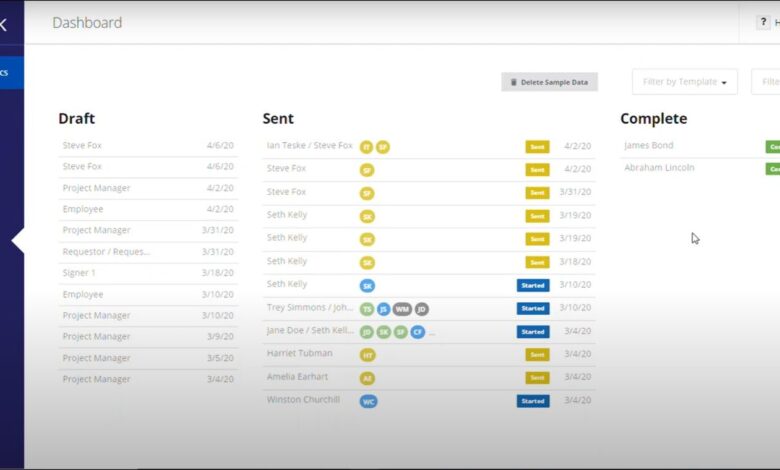Open the help question mark icon
The width and height of the screenshot is (780, 470).
(x=763, y=22)
